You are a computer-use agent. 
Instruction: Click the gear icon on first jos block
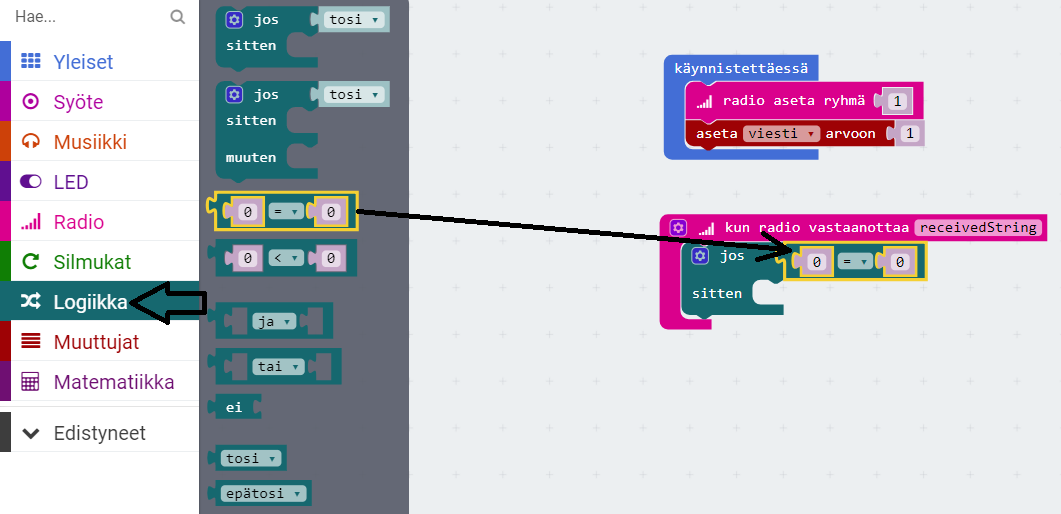pyautogui.click(x=234, y=20)
